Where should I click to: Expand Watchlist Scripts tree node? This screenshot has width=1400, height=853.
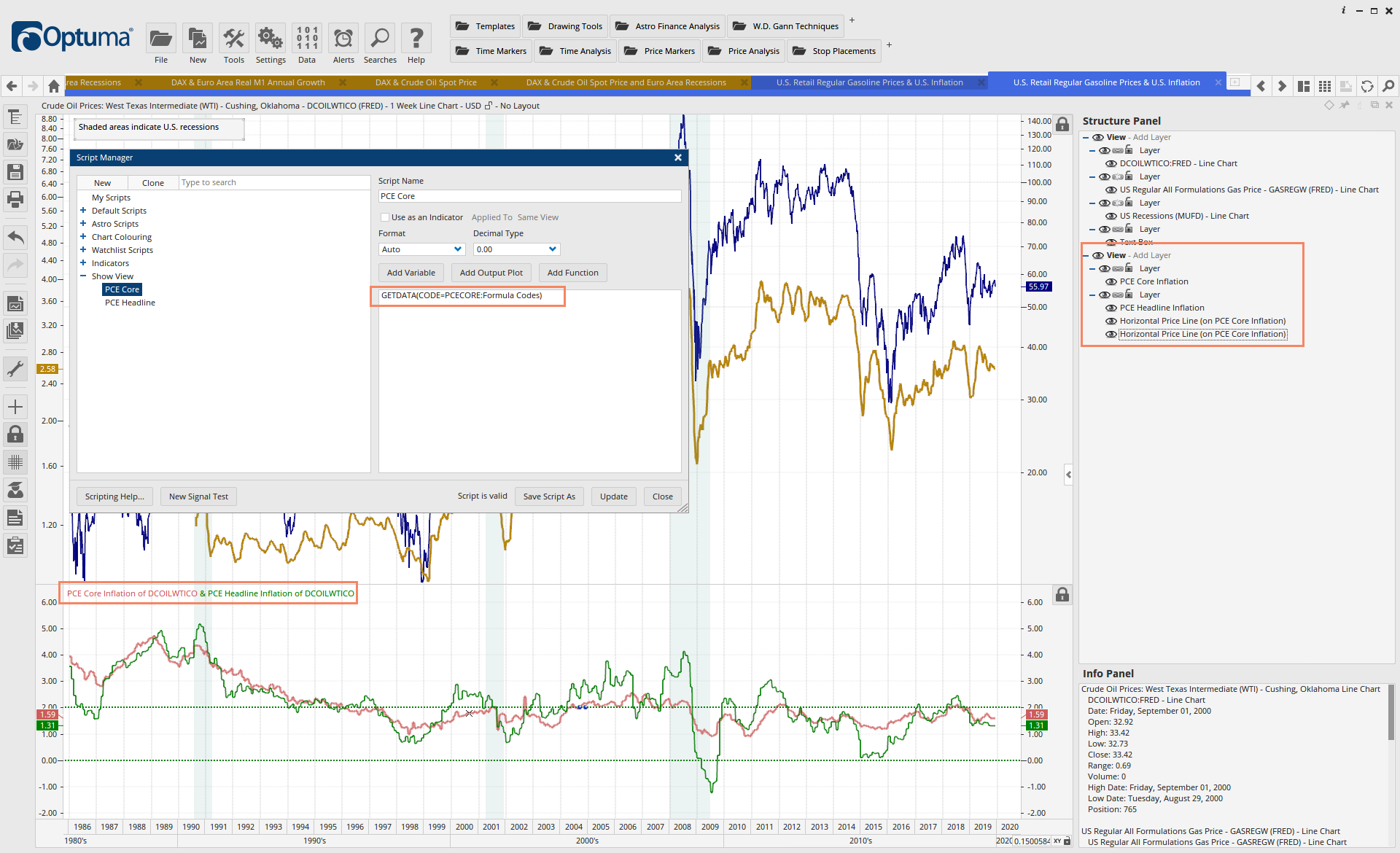(83, 250)
